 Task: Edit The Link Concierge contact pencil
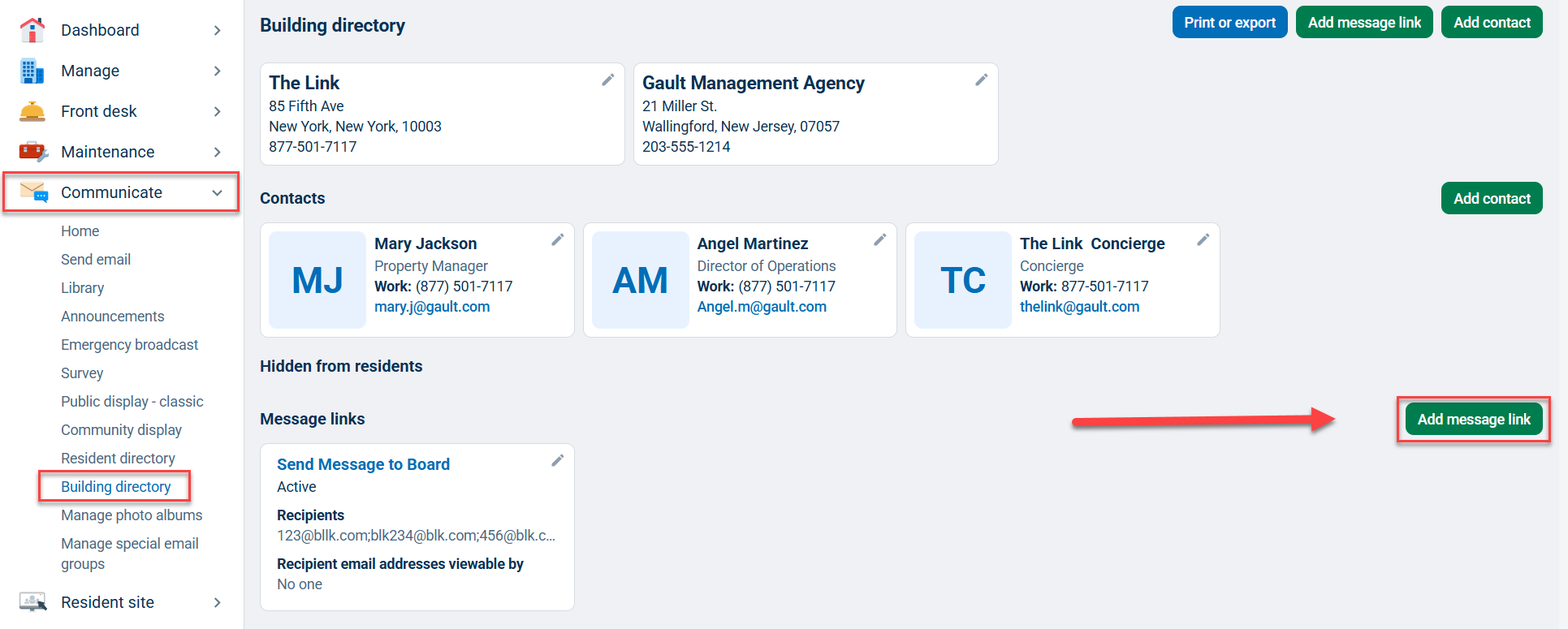(1203, 239)
